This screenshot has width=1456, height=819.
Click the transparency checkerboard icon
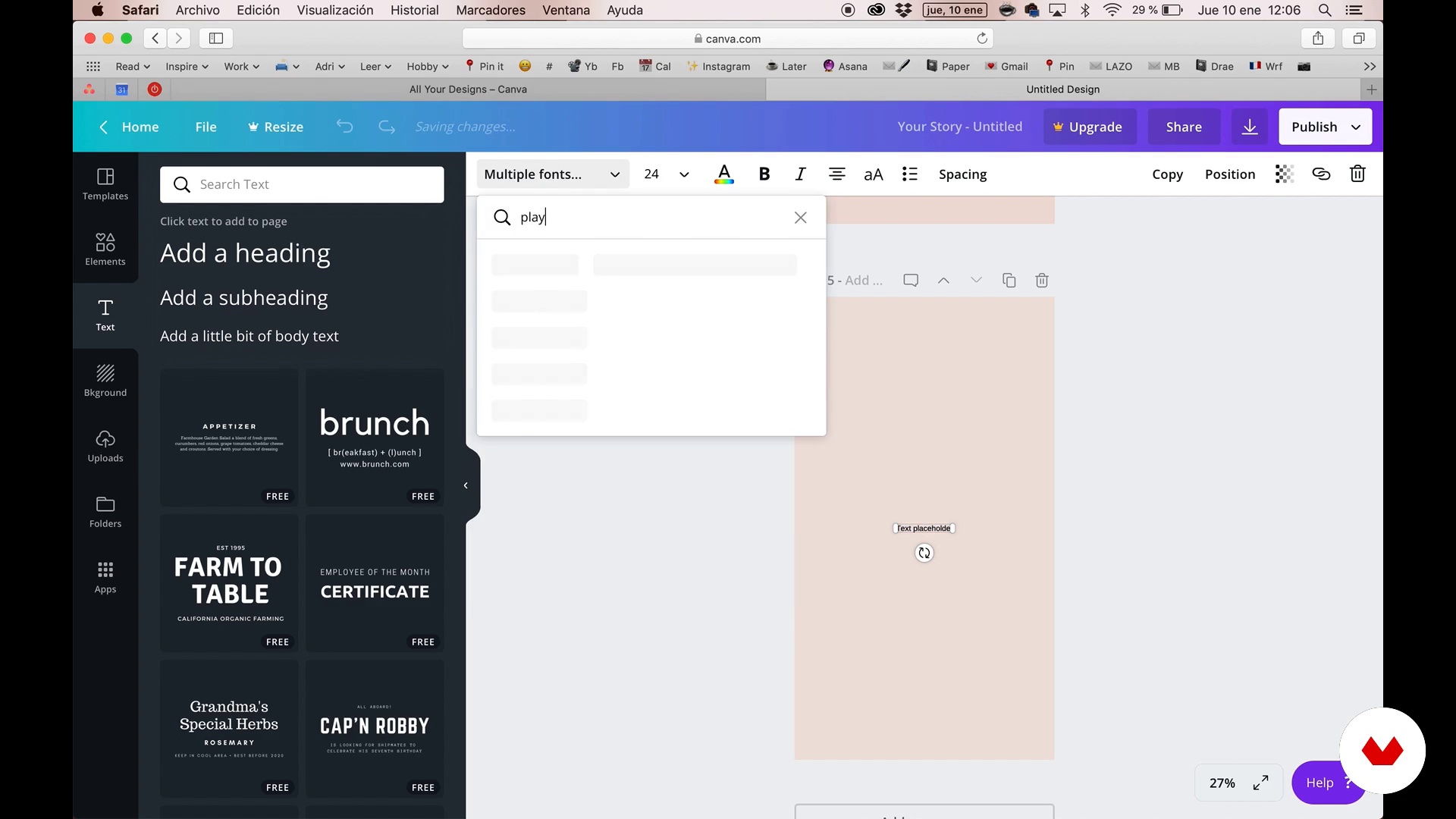tap(1284, 174)
